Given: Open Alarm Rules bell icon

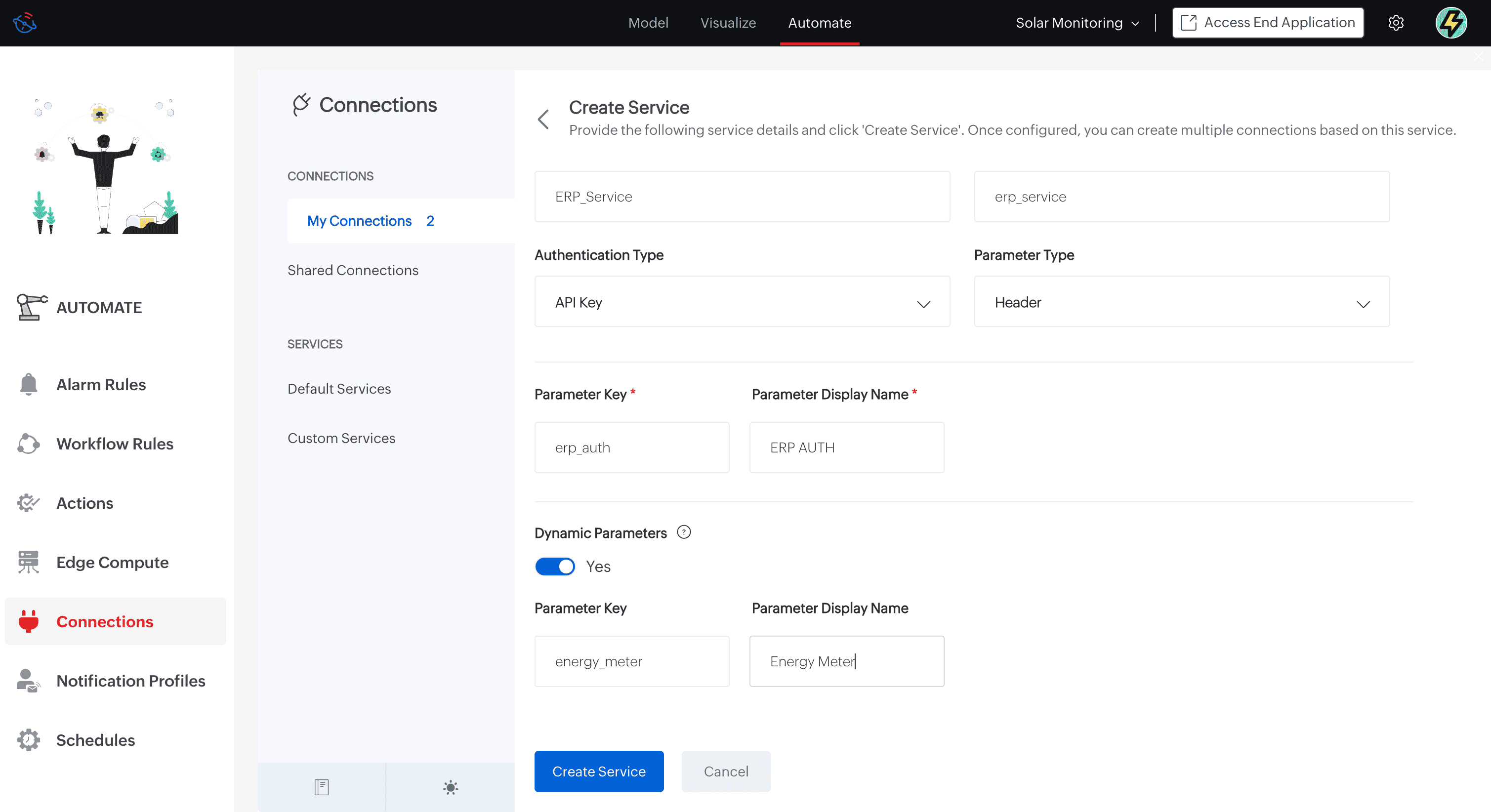Looking at the screenshot, I should (28, 384).
